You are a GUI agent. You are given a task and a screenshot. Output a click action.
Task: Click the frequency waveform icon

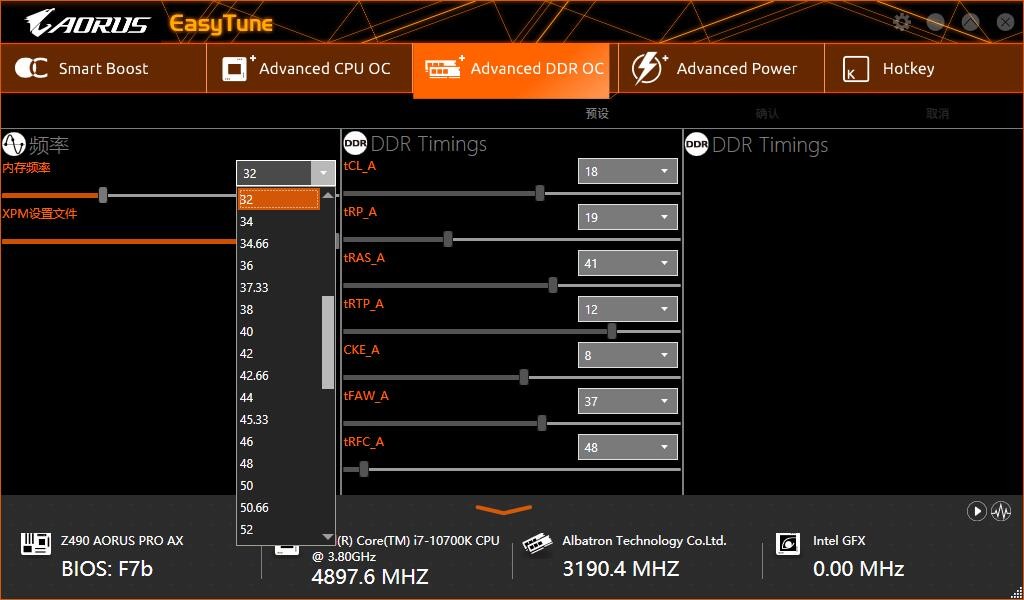point(13,144)
